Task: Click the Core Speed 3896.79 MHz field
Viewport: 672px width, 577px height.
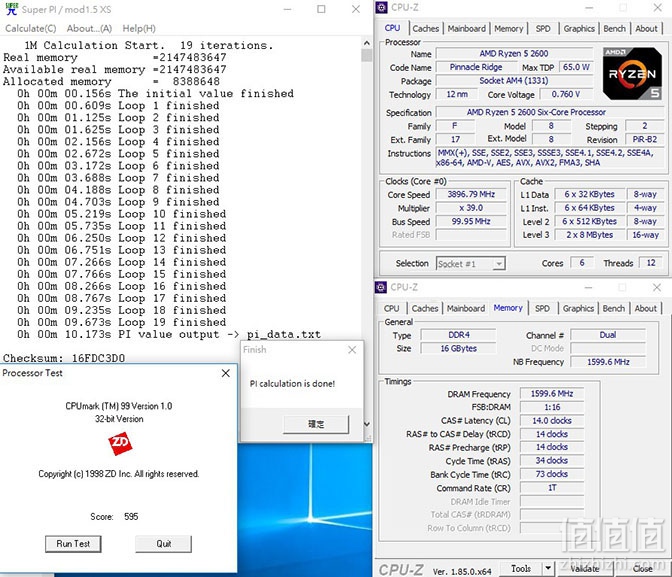Action: [471, 195]
